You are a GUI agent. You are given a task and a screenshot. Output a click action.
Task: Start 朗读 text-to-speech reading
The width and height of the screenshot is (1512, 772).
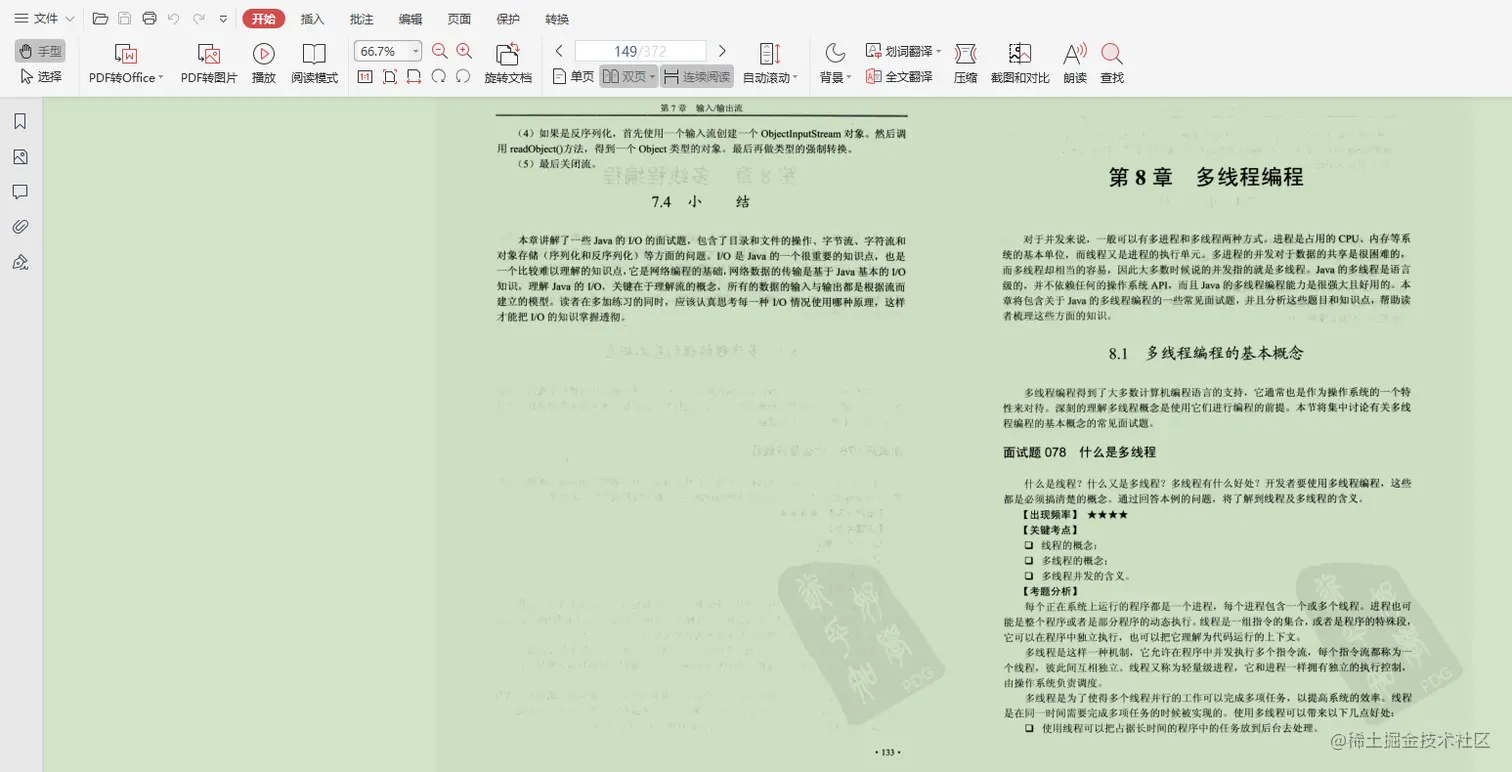pyautogui.click(x=1074, y=64)
